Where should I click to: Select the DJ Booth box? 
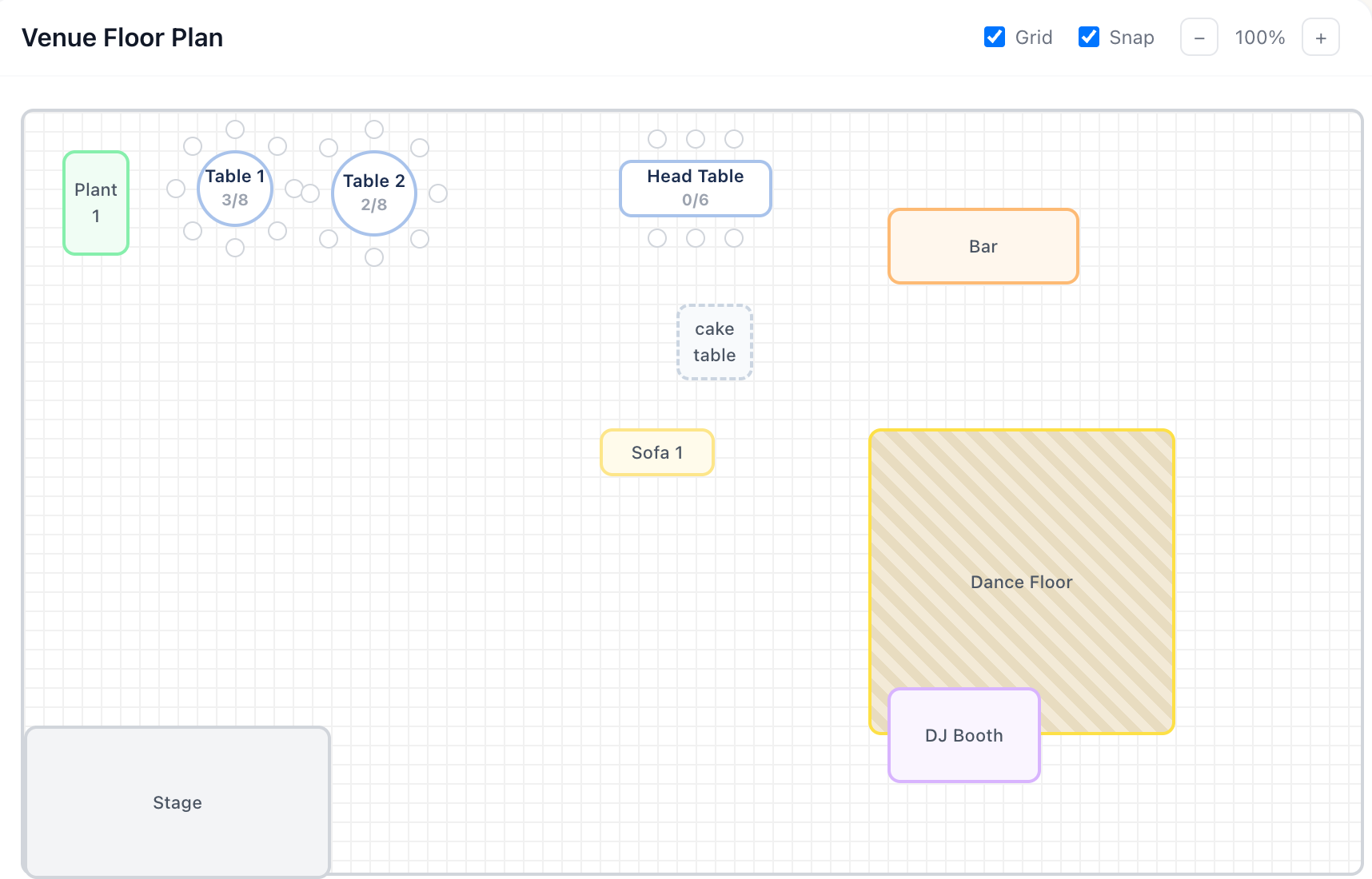[964, 735]
